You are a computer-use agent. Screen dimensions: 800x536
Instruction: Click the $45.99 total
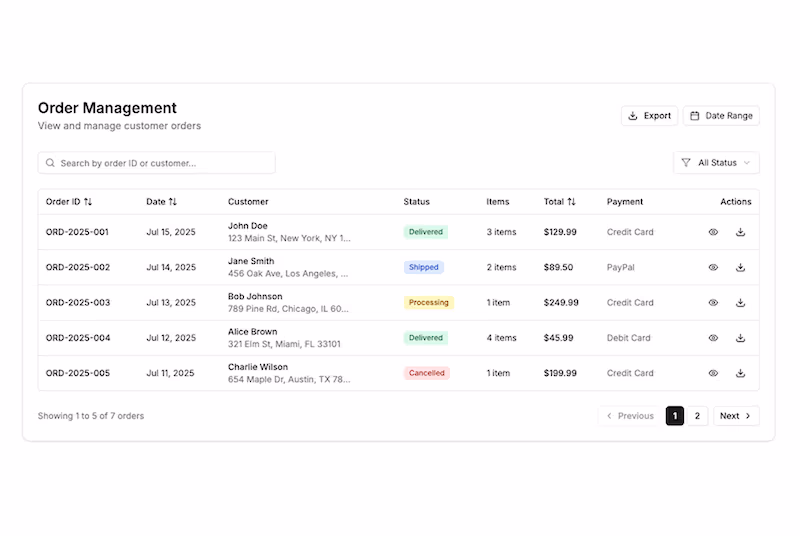click(x=558, y=338)
